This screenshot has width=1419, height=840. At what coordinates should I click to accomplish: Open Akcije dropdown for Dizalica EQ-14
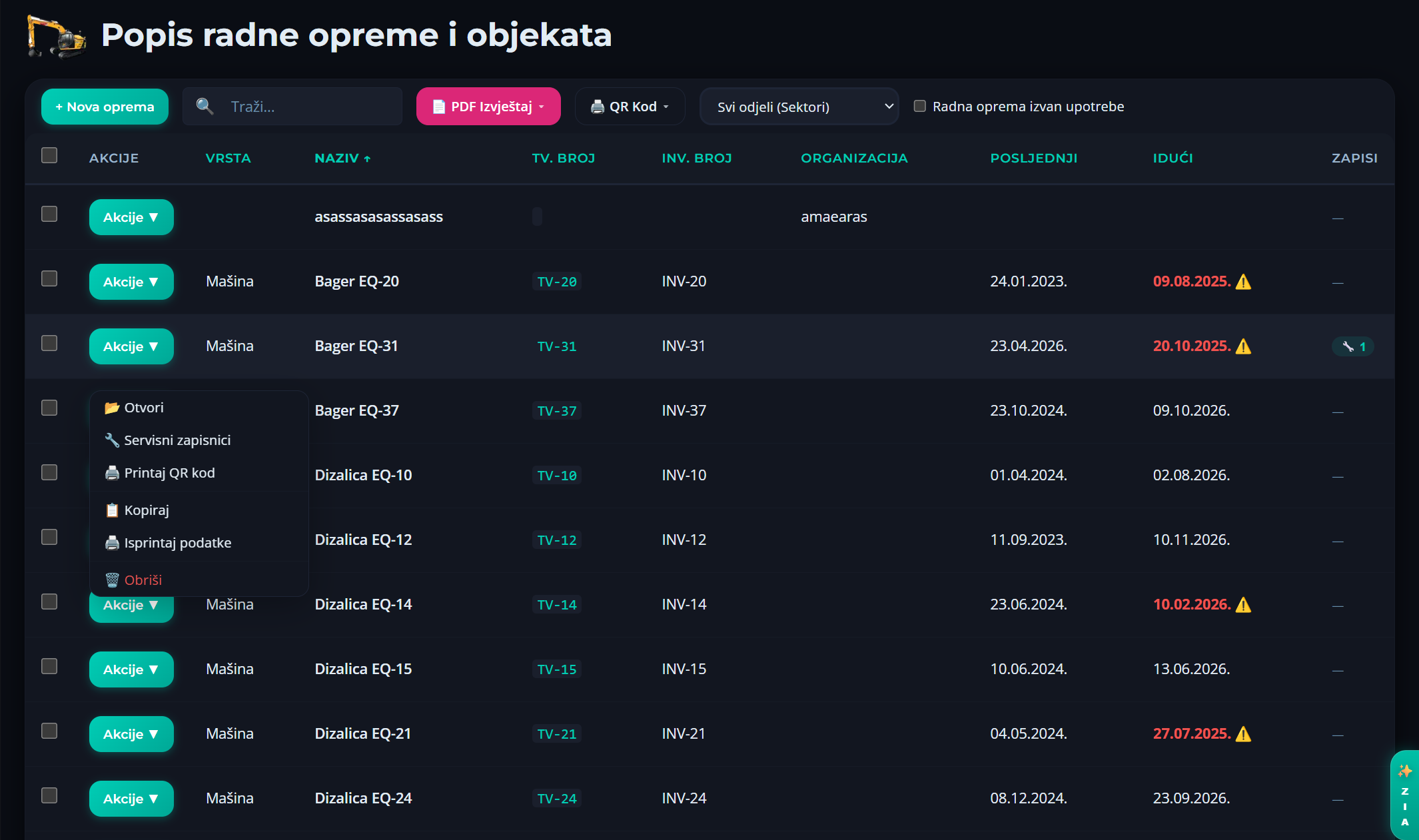point(131,609)
